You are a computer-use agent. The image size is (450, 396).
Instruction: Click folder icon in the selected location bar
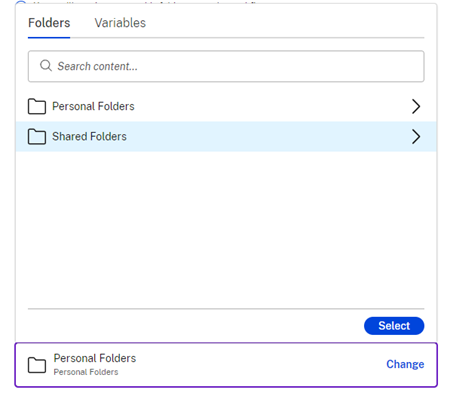click(37, 365)
